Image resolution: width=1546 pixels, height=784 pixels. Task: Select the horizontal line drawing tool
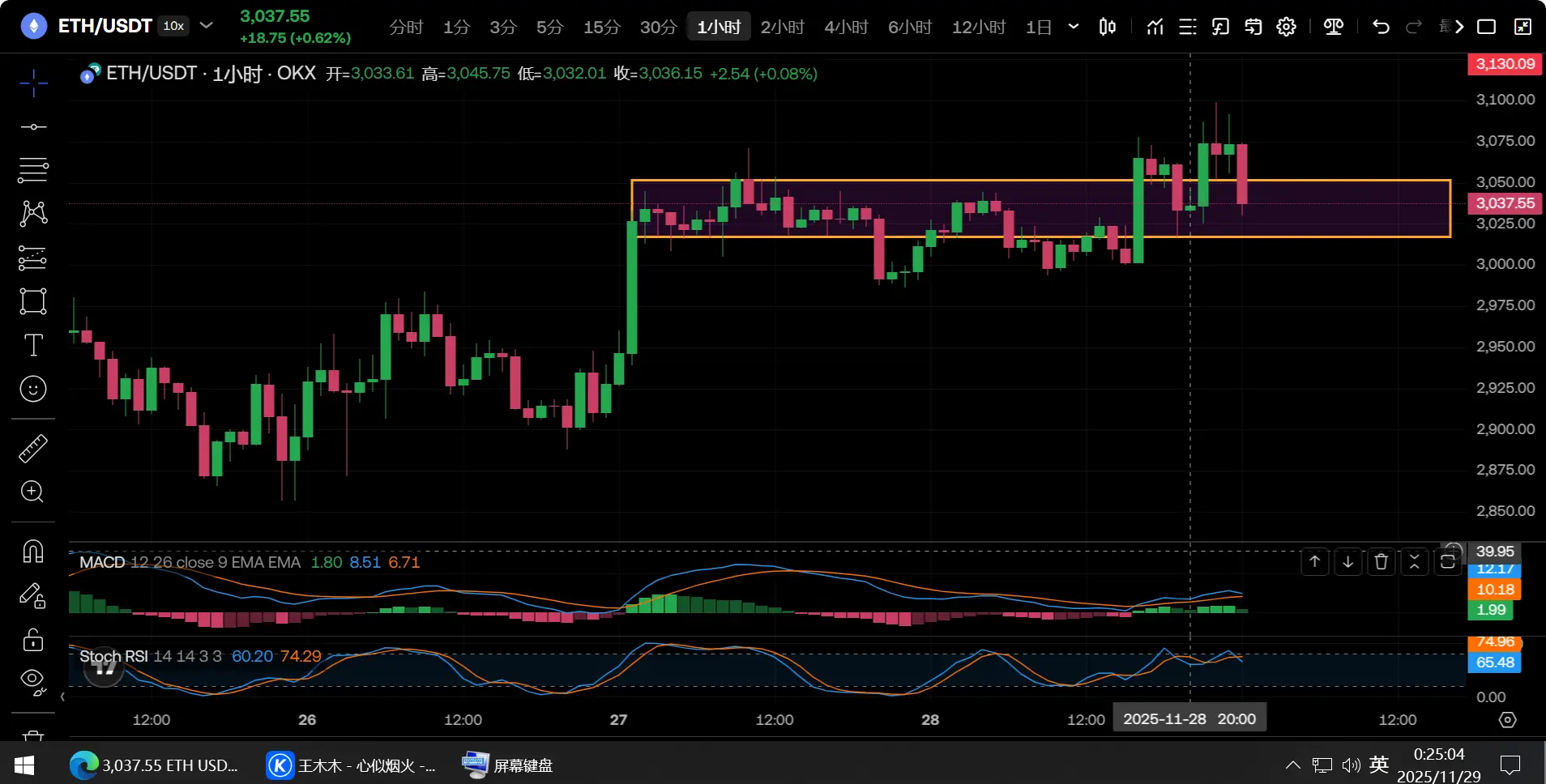[x=33, y=127]
